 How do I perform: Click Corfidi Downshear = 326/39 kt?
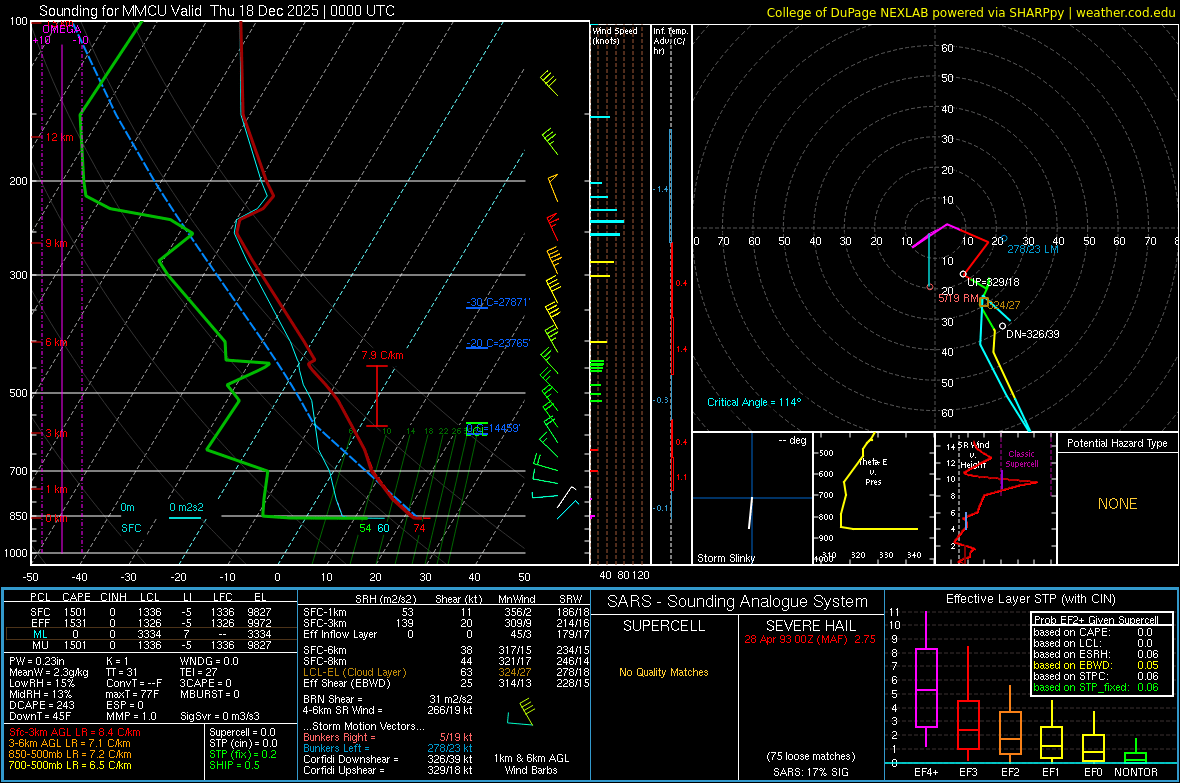pyautogui.click(x=388, y=760)
